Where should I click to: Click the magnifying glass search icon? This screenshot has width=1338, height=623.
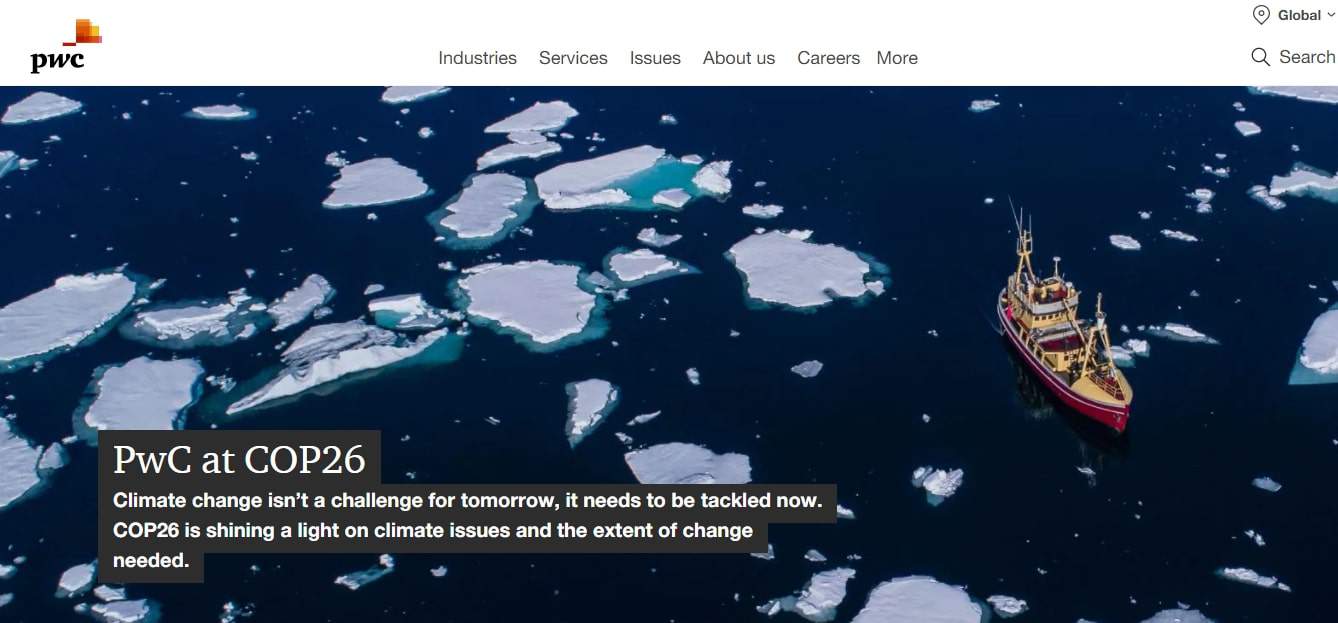point(1260,57)
